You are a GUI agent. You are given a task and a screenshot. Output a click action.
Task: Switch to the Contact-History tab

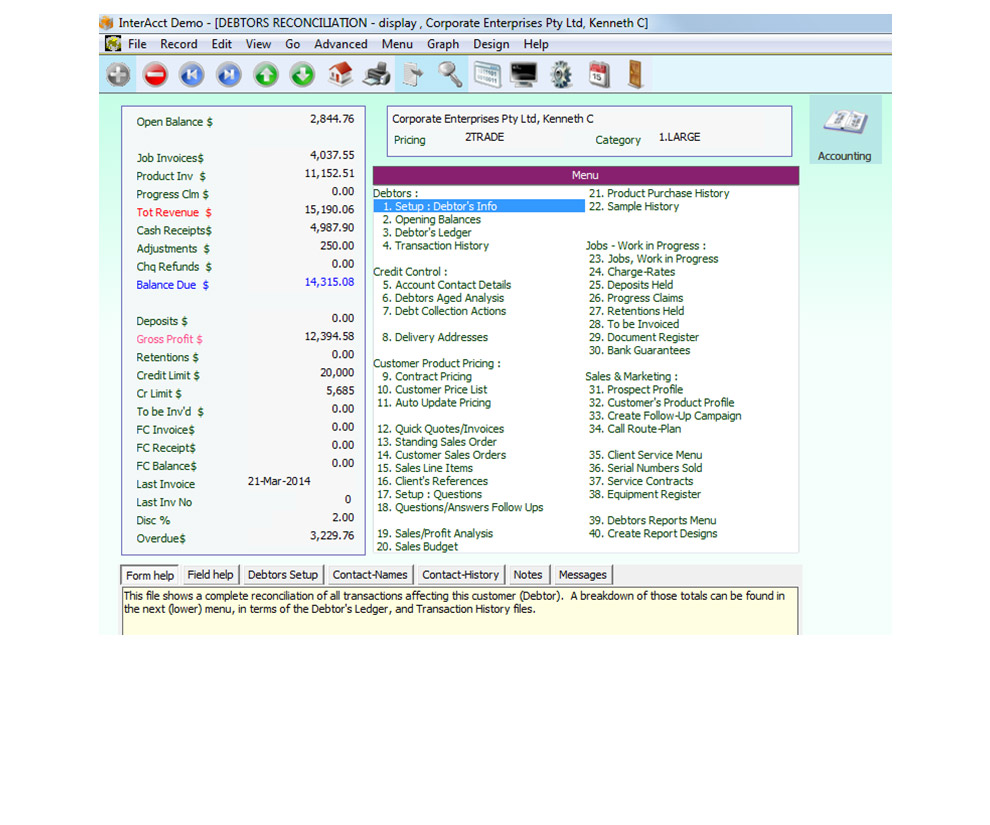pyautogui.click(x=460, y=574)
